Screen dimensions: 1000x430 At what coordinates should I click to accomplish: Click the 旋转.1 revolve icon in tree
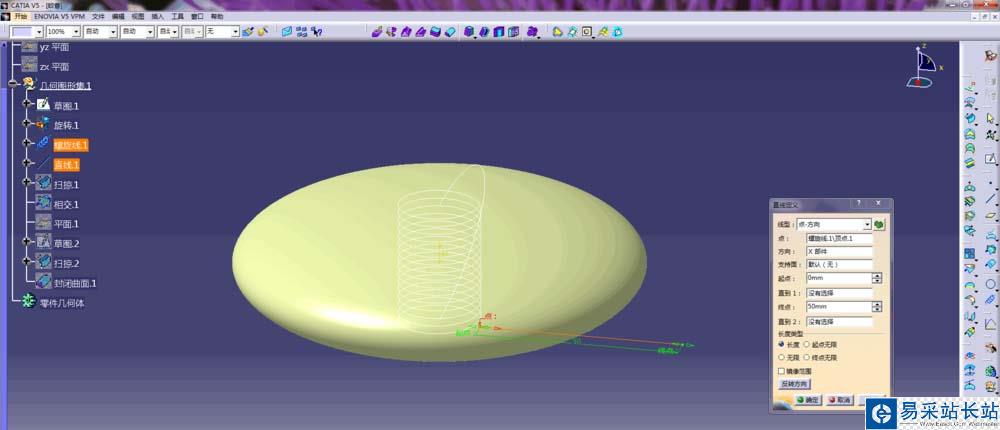pos(43,124)
